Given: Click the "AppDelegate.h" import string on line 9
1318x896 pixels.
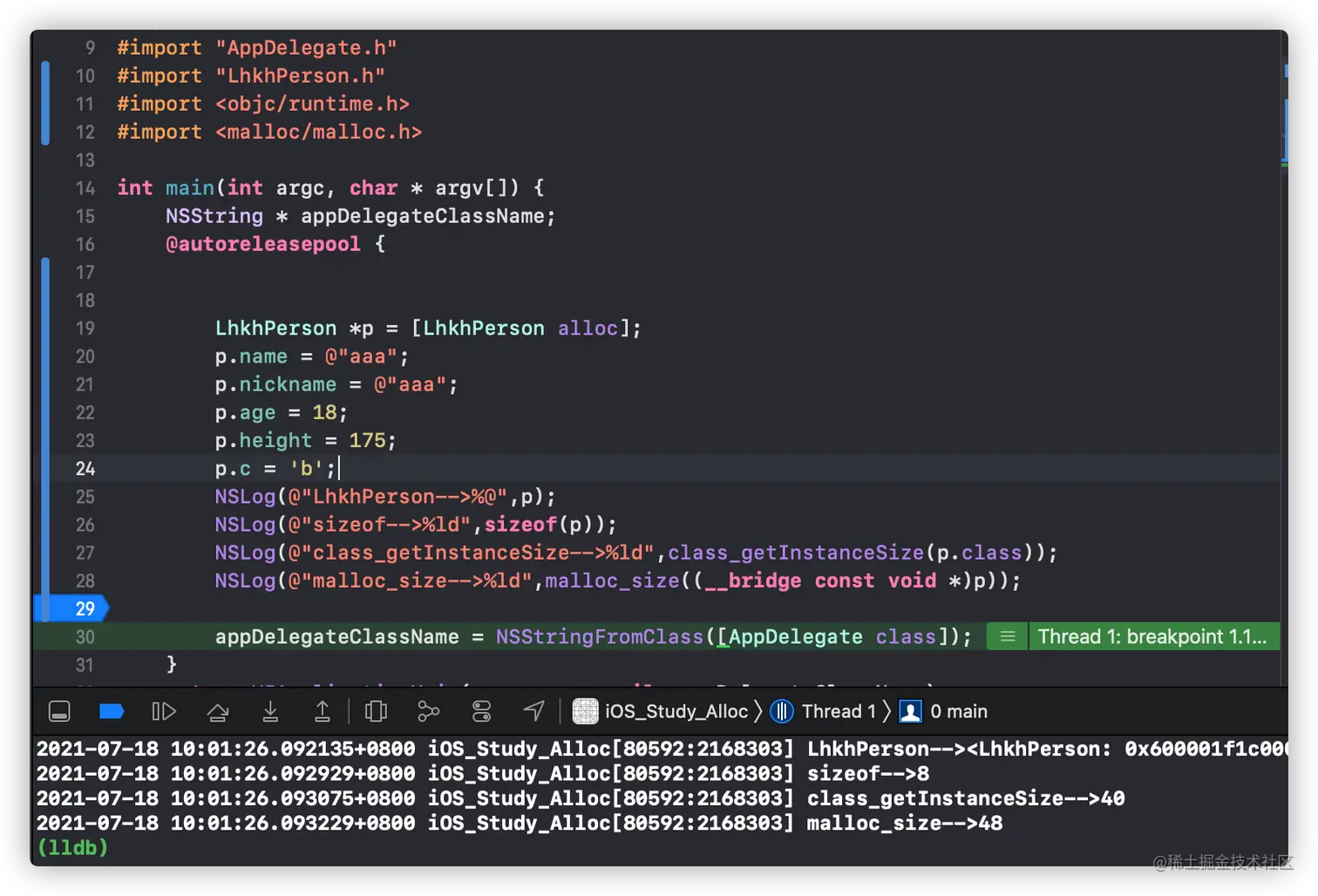Looking at the screenshot, I should click(306, 48).
